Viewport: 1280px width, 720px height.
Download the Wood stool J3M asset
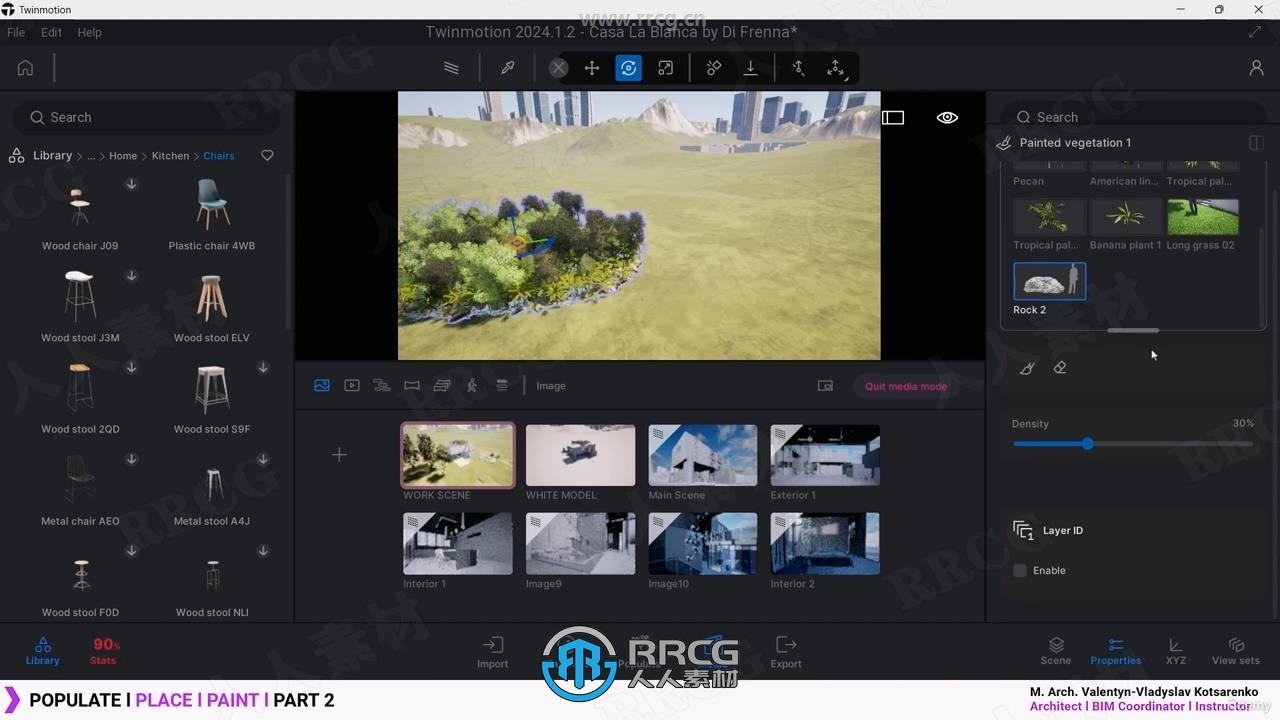point(131,276)
